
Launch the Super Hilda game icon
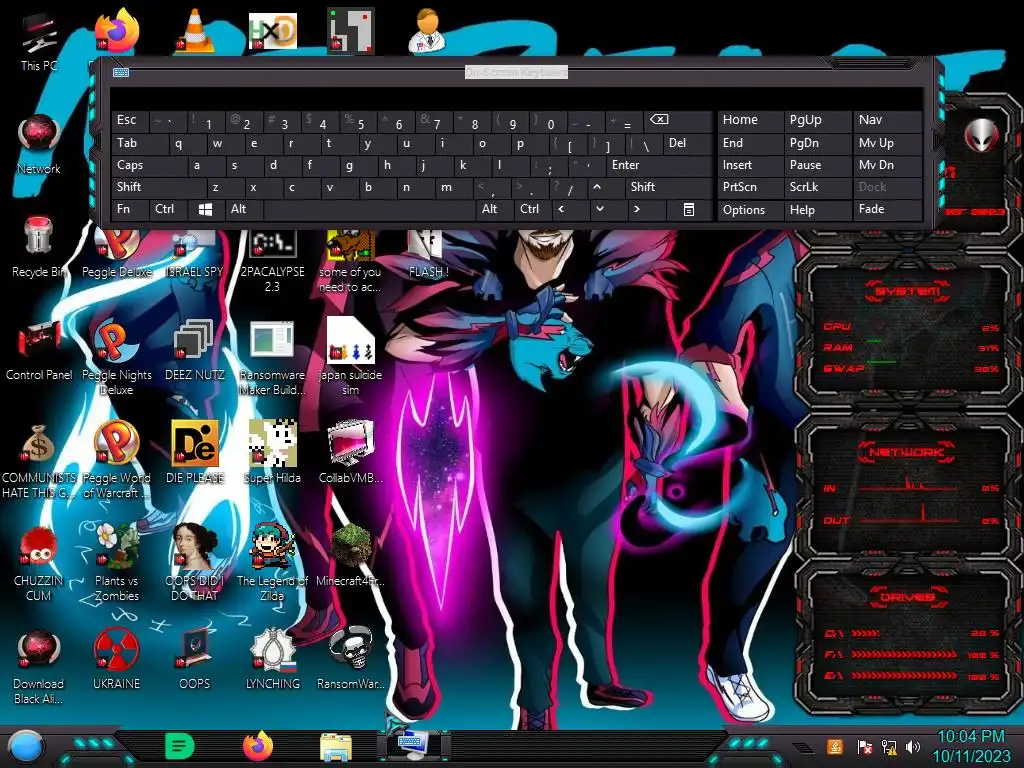pyautogui.click(x=272, y=452)
